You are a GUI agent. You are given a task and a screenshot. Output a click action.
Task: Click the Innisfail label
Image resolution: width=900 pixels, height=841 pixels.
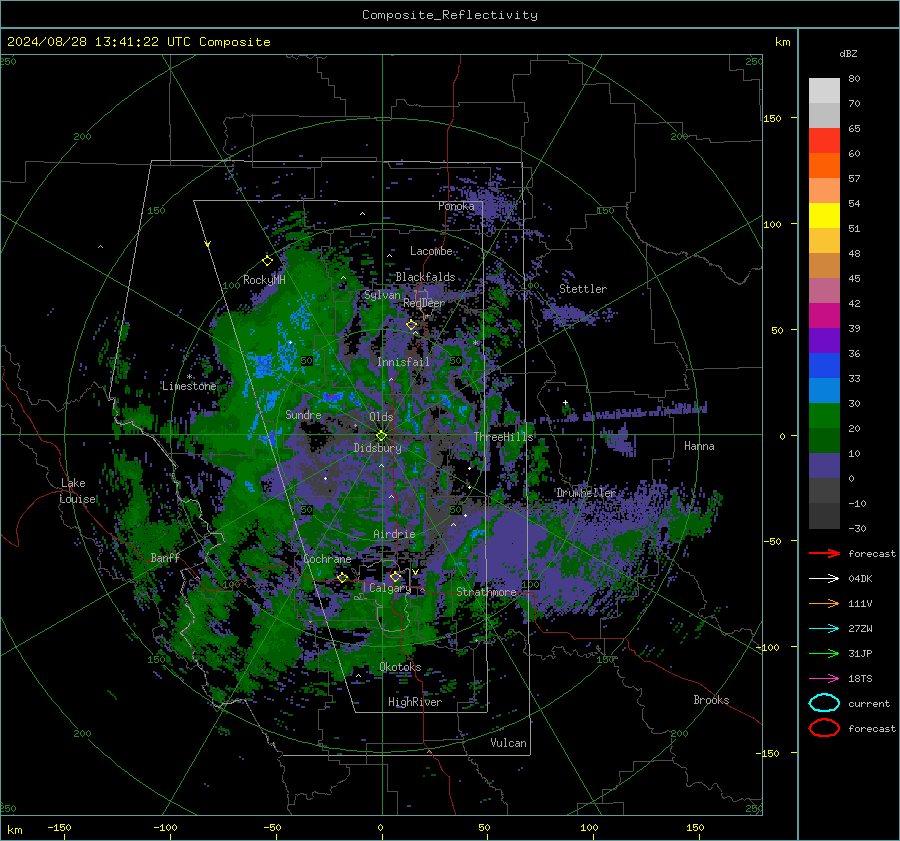[404, 362]
